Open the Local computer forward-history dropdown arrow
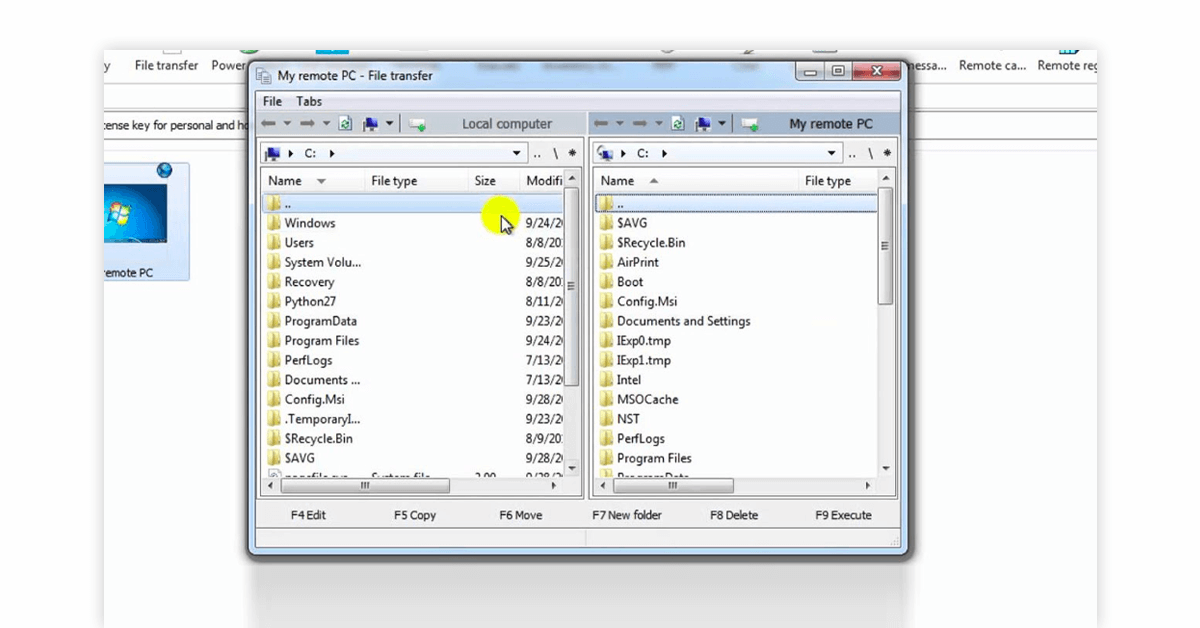The image size is (1200, 628). [326, 124]
